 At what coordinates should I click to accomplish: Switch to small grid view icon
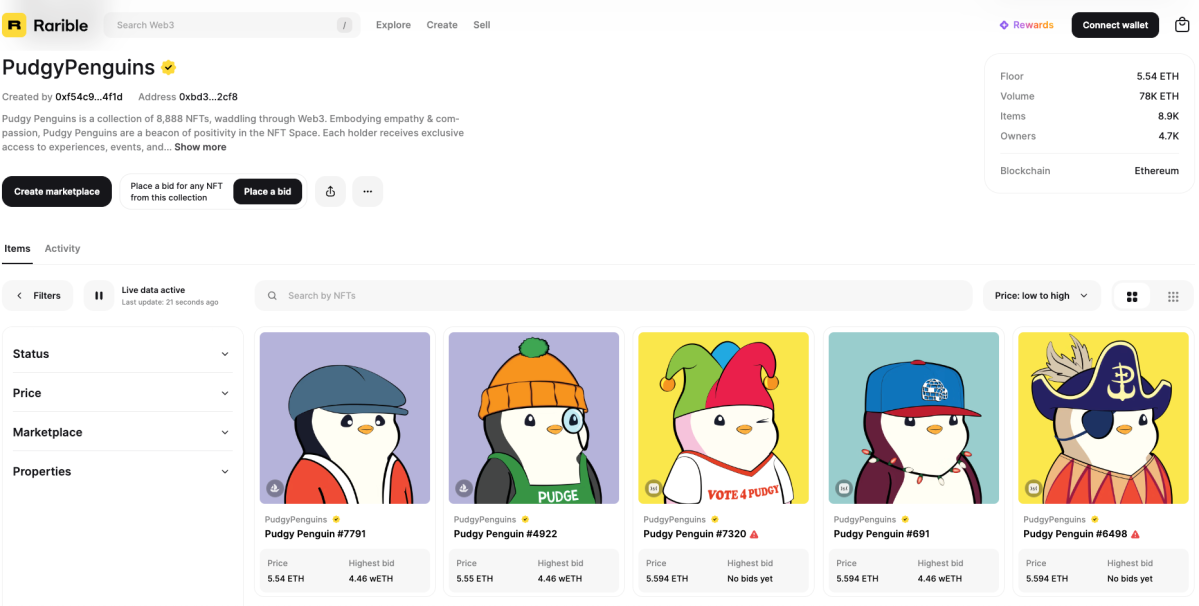1173,297
